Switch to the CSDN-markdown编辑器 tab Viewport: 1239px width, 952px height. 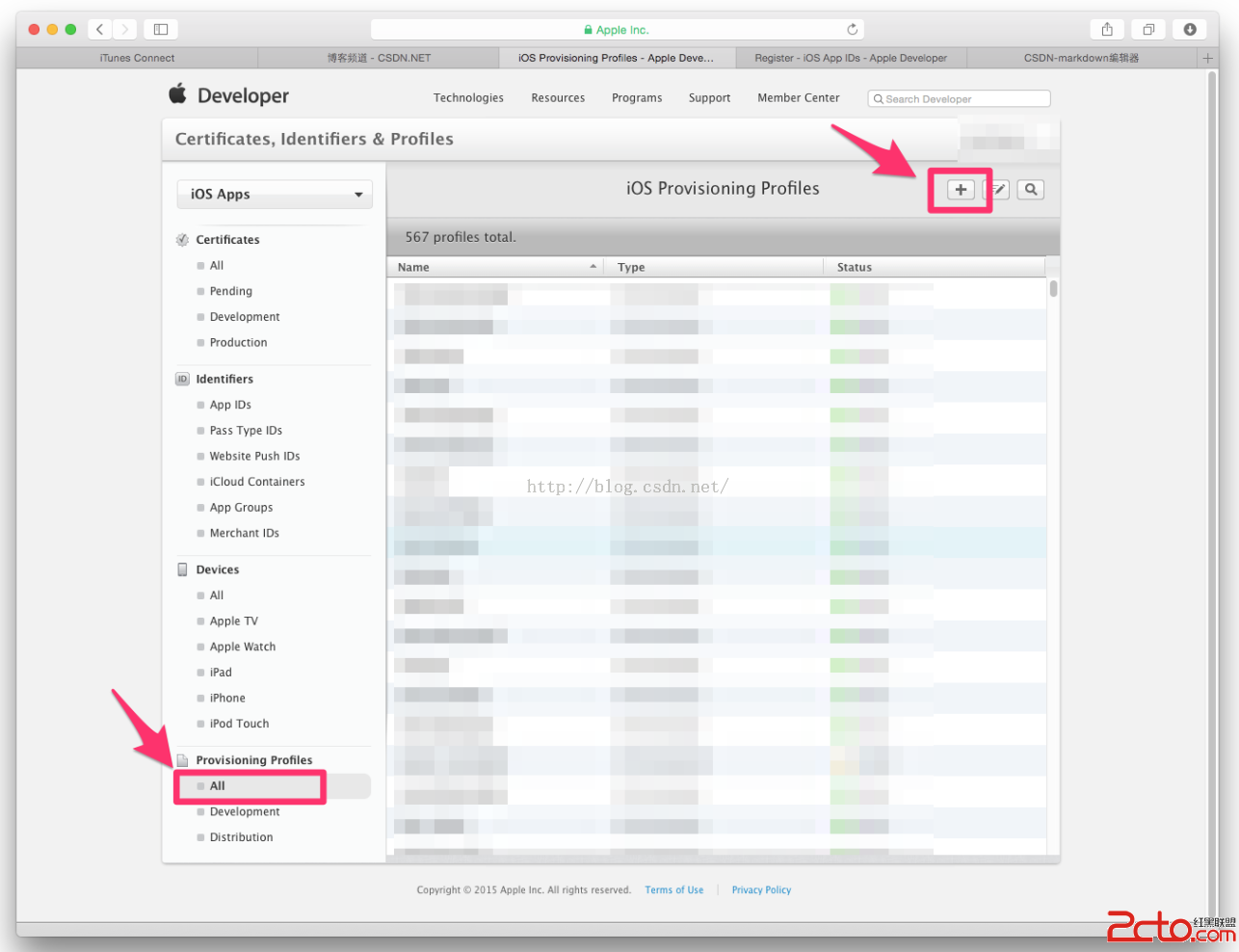1081,58
